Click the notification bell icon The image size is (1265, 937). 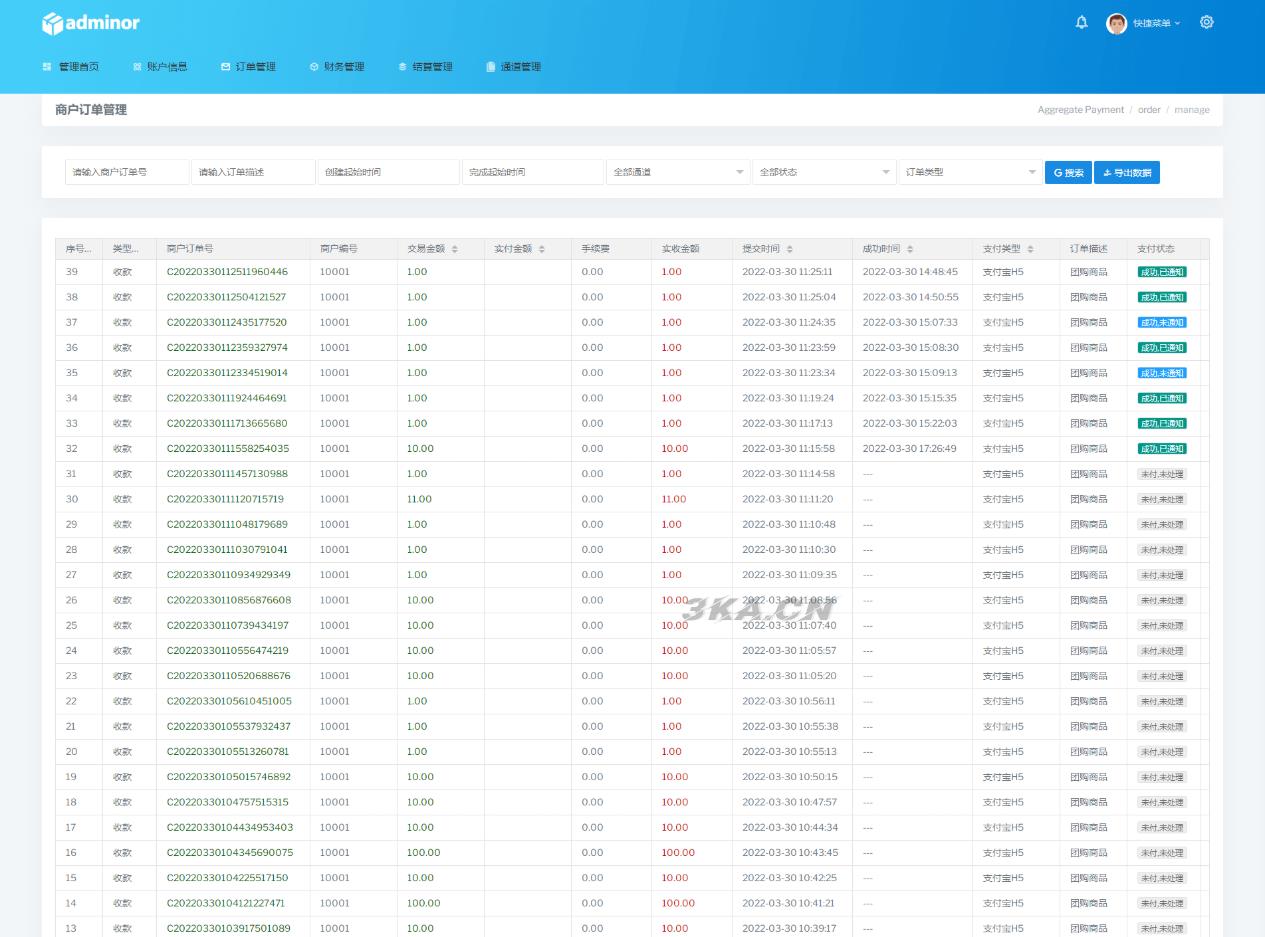click(1081, 22)
